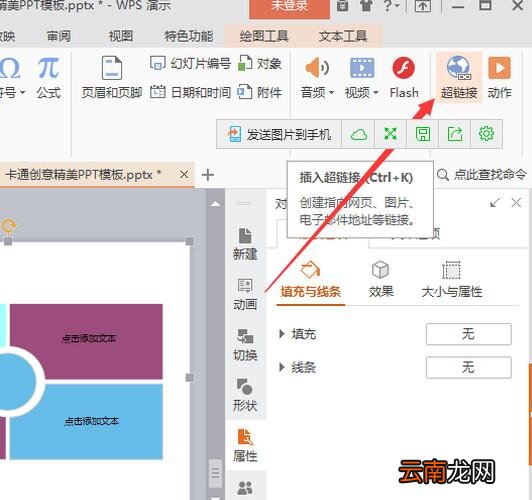Select the 卡通创意精美PPT模板.pptx document tab
The image size is (532, 500).
[x=83, y=175]
